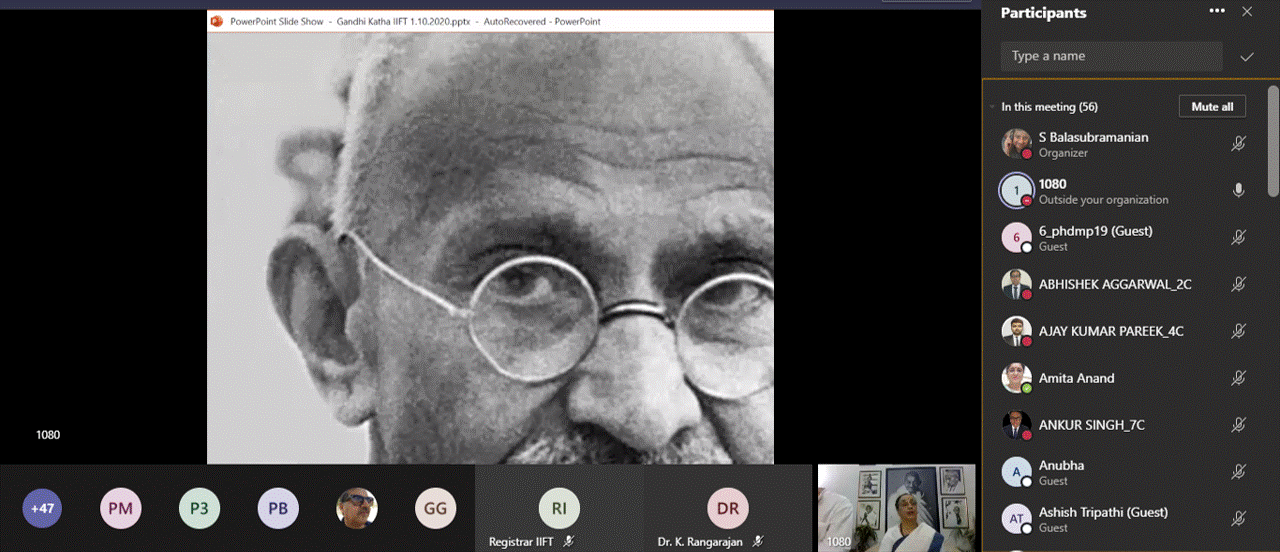Toggle muted mic for Amita Anand

pos(1238,378)
